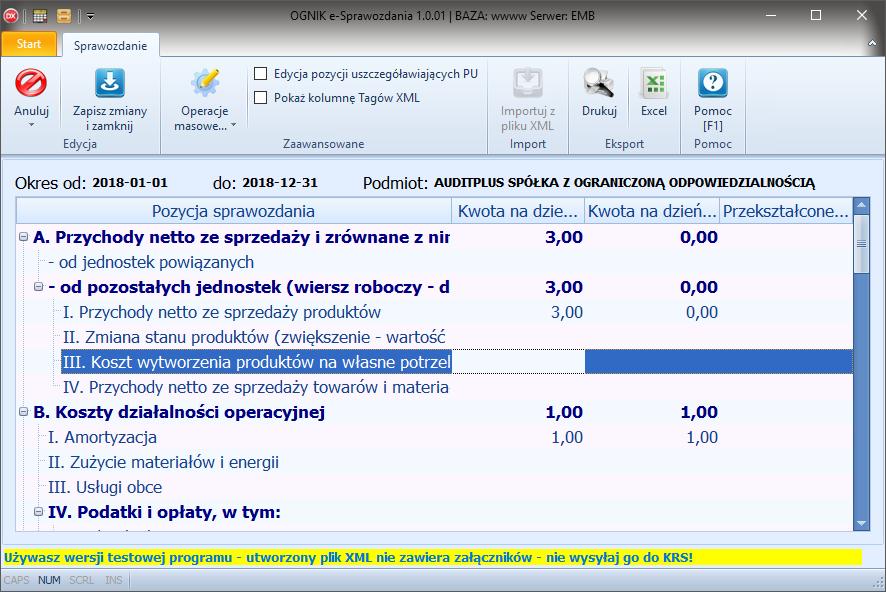Click the vertical scrollbar thumb
Screen dimensions: 886x592
(x=861, y=243)
